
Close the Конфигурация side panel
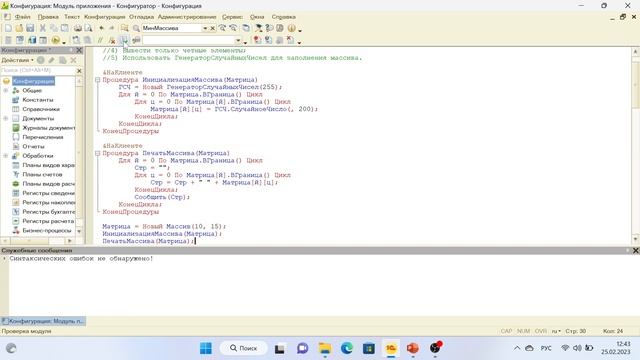pos(79,50)
